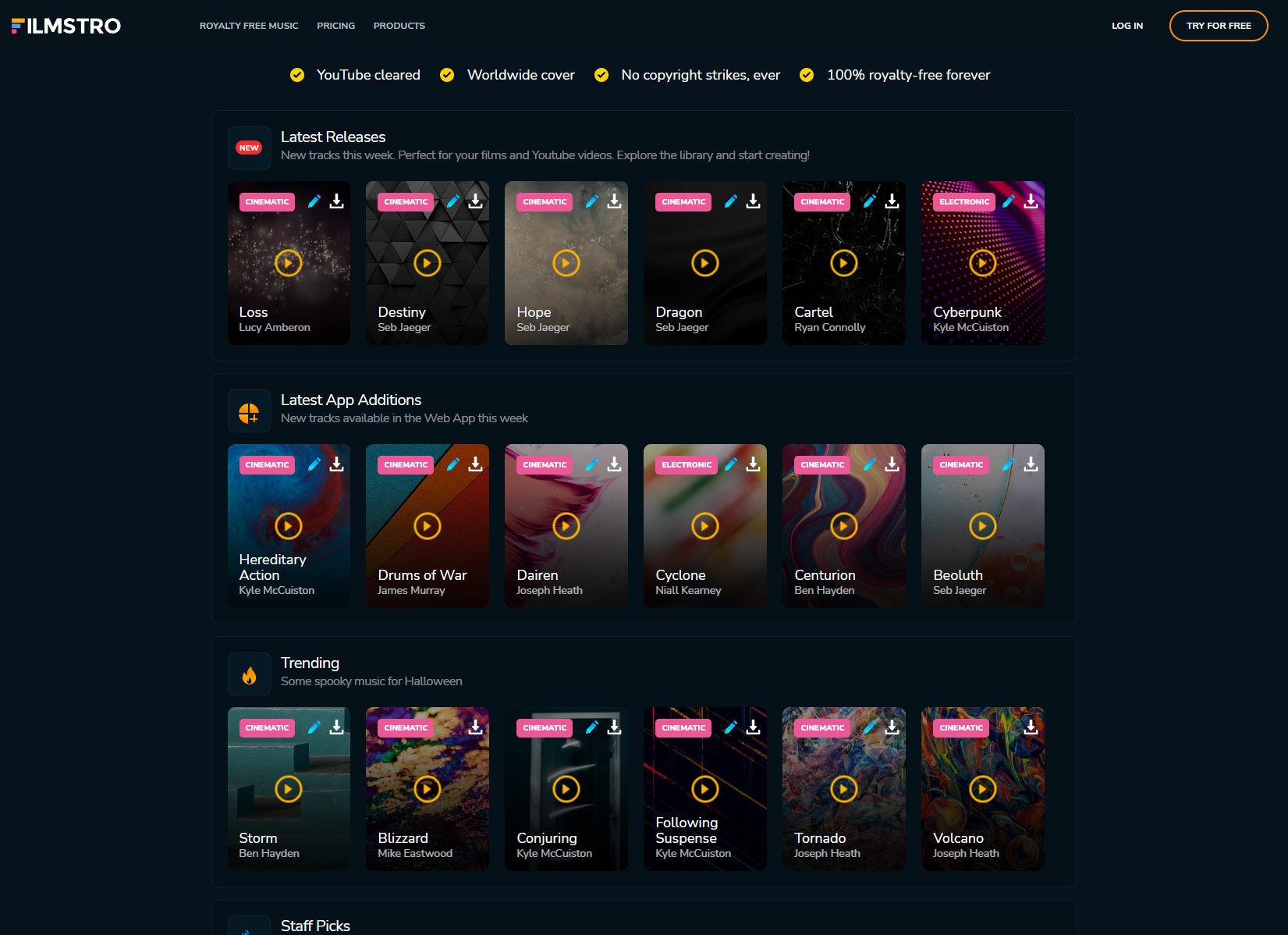Download the Blizzard track

(x=475, y=727)
